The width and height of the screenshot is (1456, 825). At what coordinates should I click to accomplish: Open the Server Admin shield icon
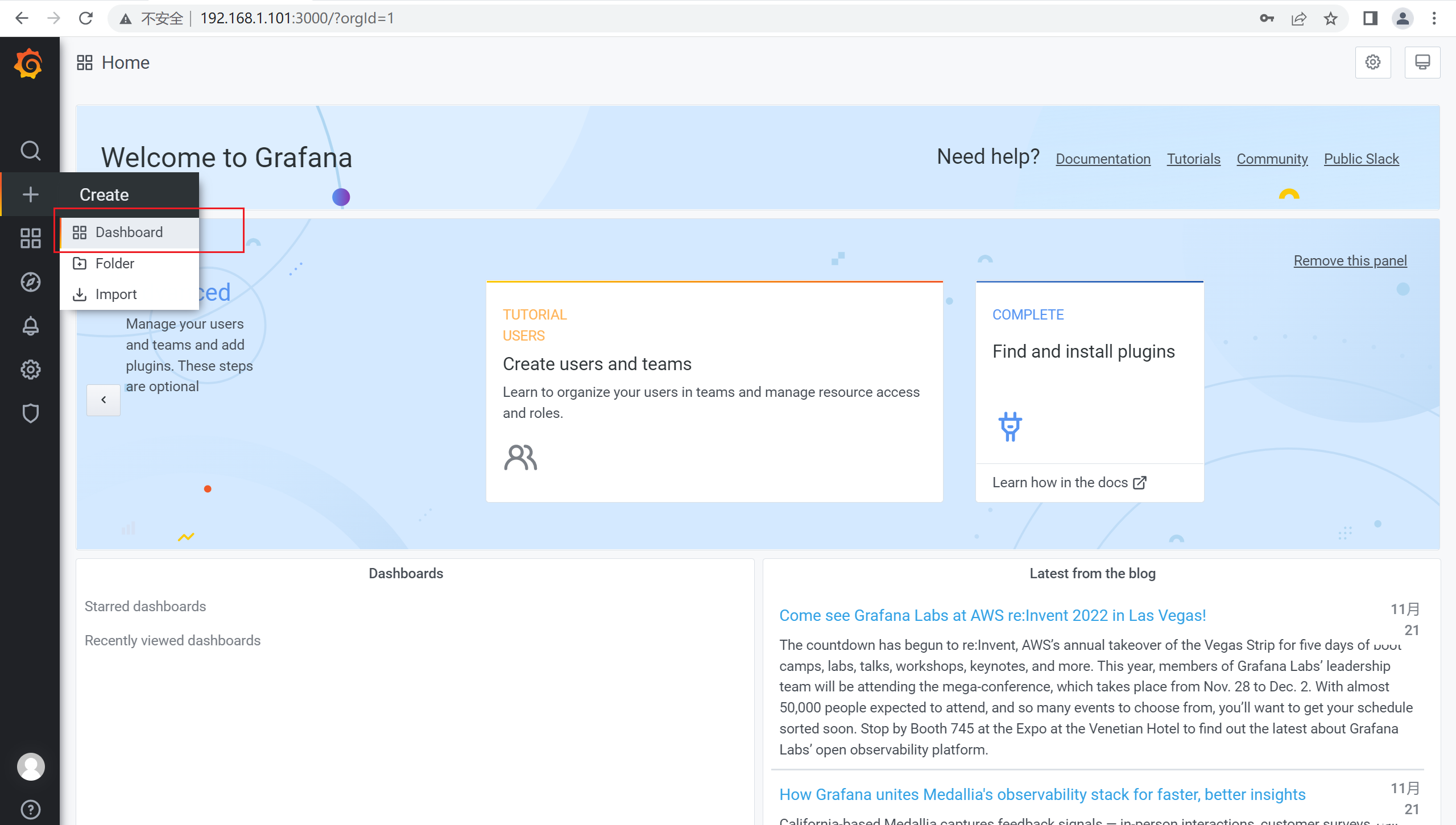click(30, 413)
